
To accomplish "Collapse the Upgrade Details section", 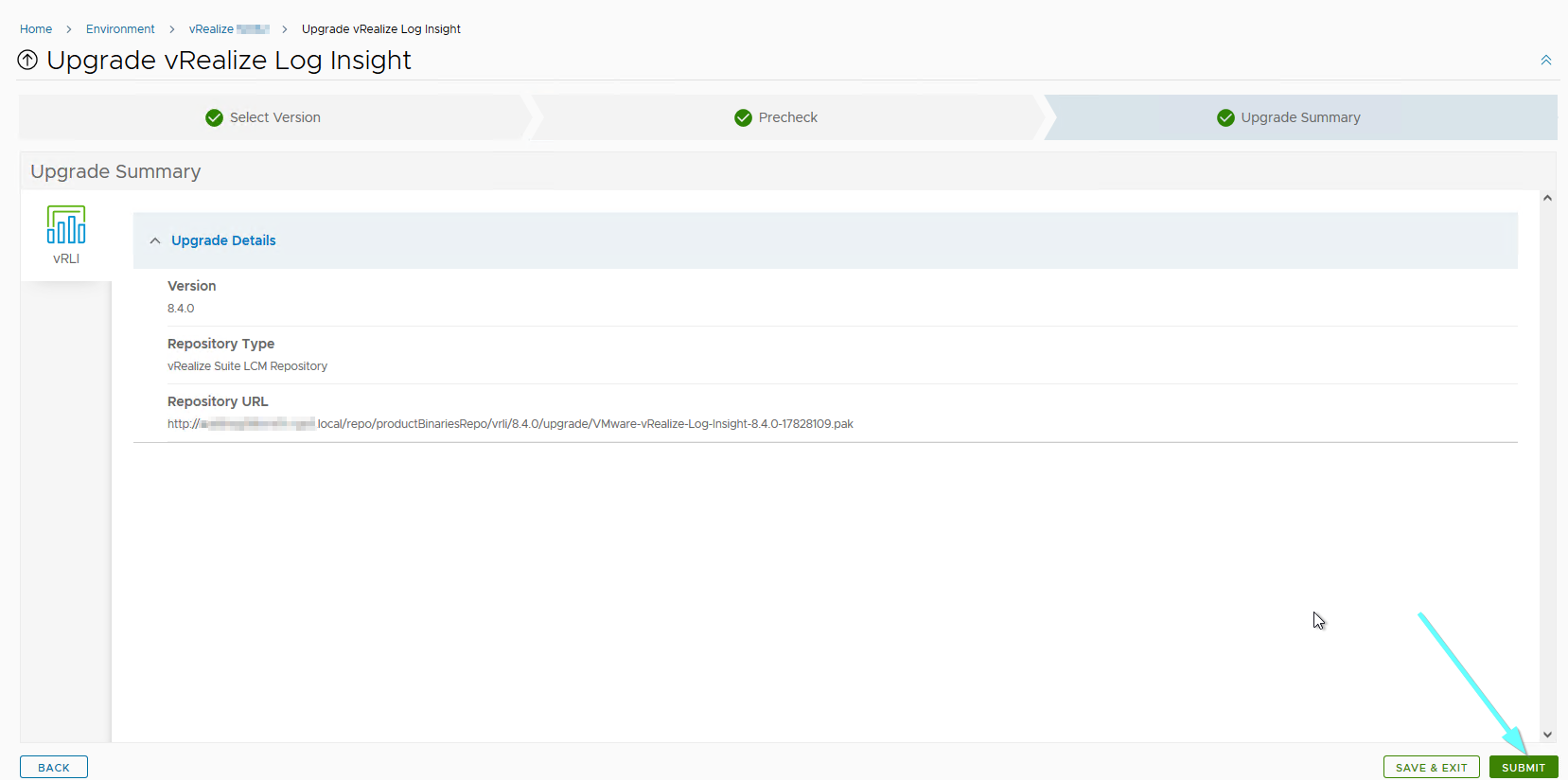I will click(x=155, y=240).
